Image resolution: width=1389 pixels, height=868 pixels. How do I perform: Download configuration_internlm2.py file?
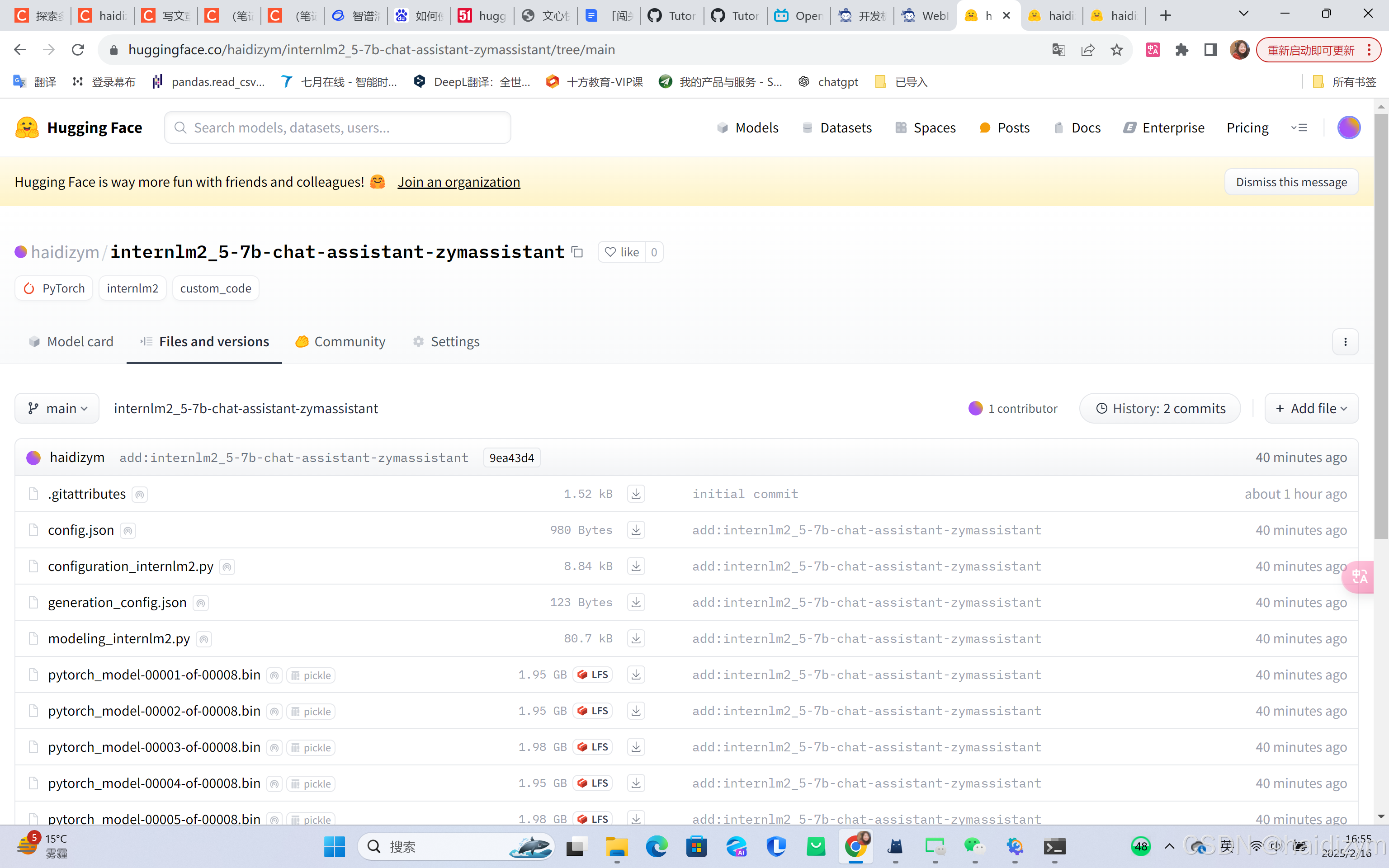pos(636,566)
